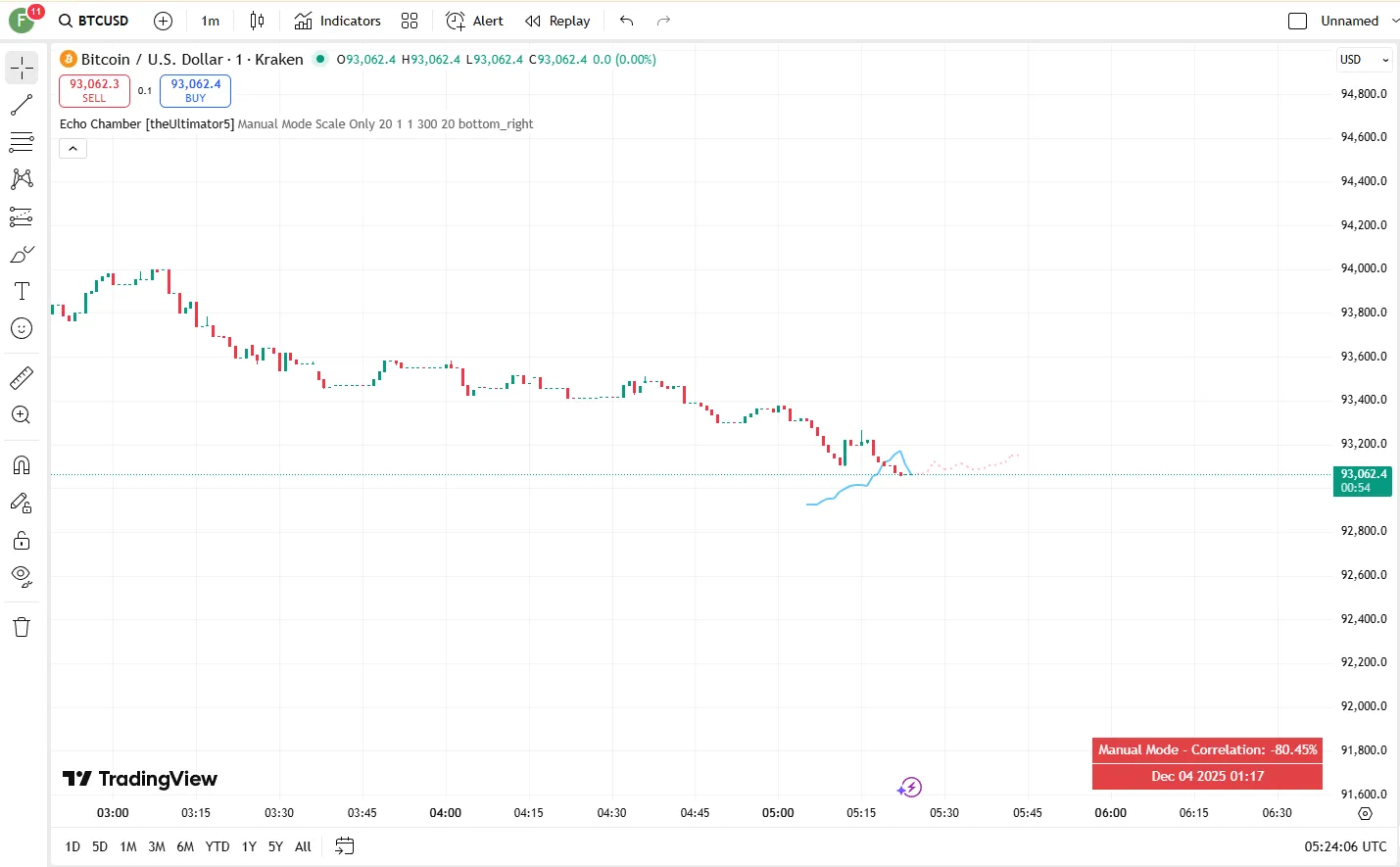Lock all drawing tools
This screenshot has width=1400, height=867.
(22, 540)
